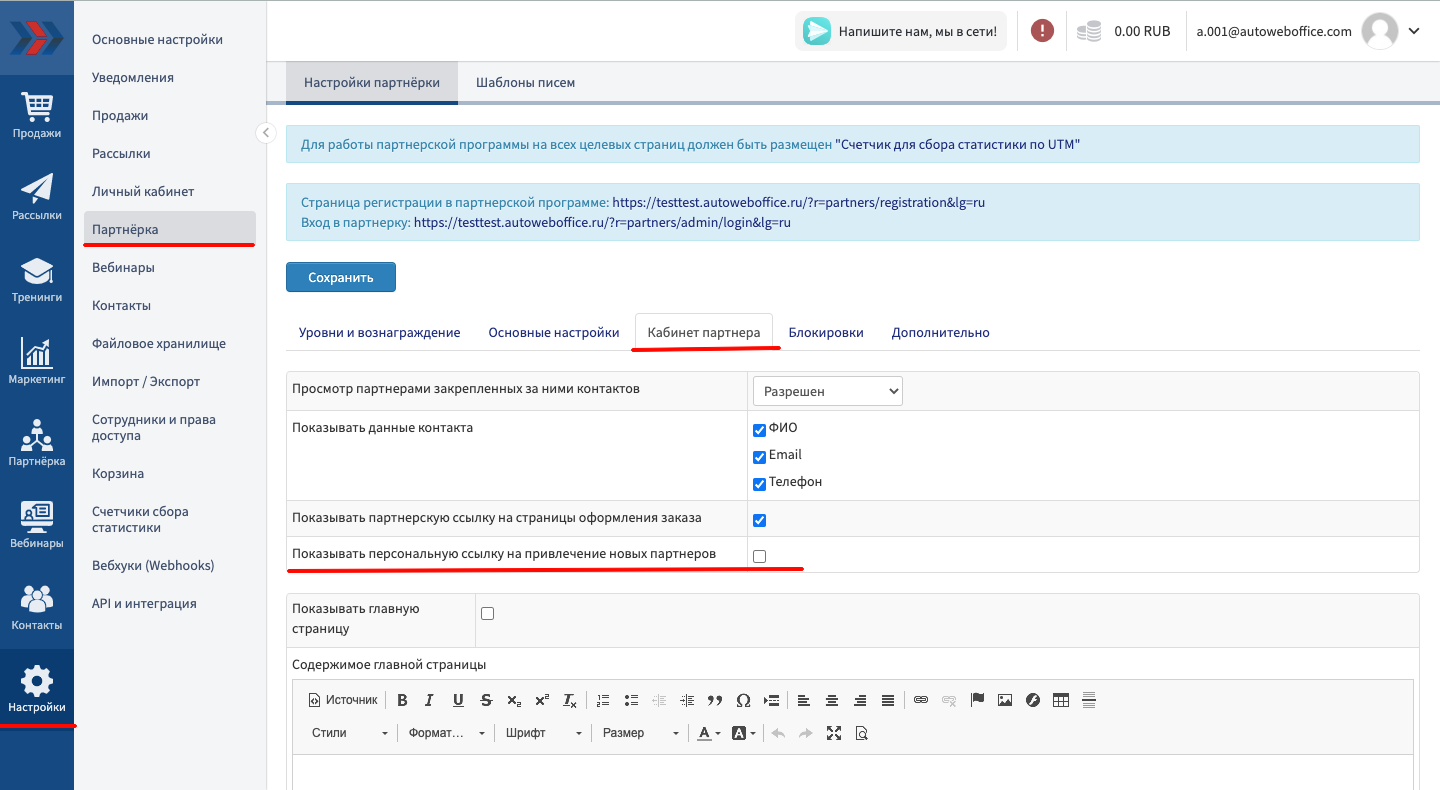Open the Блокировки tab

[x=825, y=332]
